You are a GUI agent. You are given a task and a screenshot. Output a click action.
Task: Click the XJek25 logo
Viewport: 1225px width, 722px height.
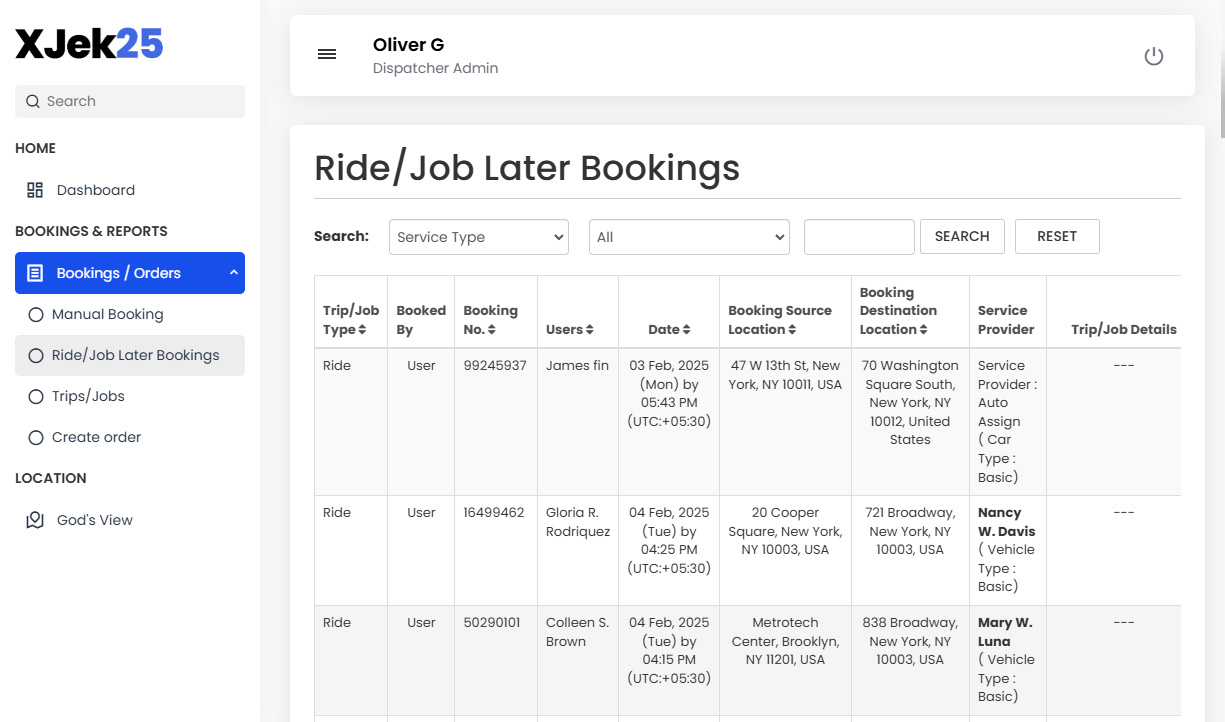click(x=89, y=43)
